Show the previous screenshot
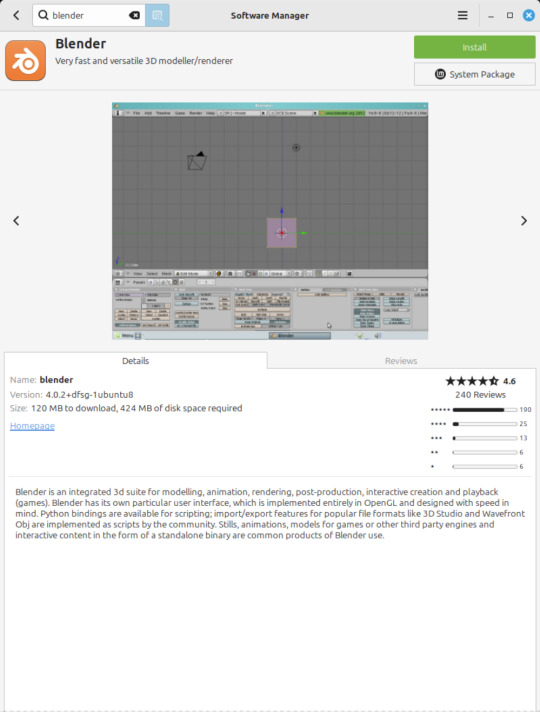The height and width of the screenshot is (712, 540). (x=16, y=221)
